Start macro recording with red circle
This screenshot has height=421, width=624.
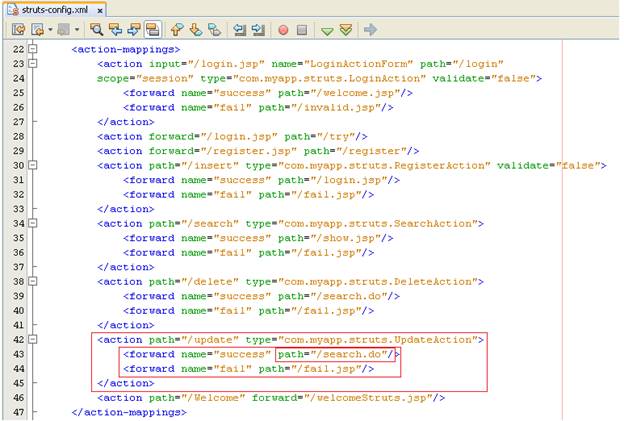click(x=283, y=30)
